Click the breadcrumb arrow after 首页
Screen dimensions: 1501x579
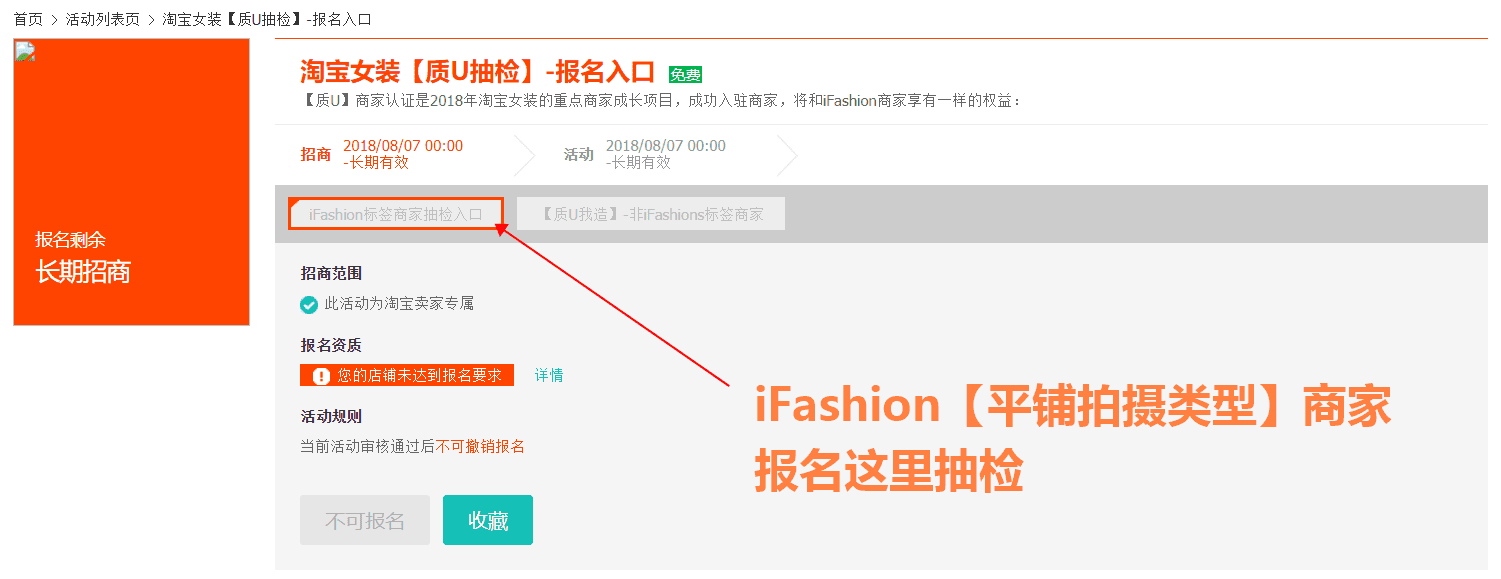coord(54,20)
